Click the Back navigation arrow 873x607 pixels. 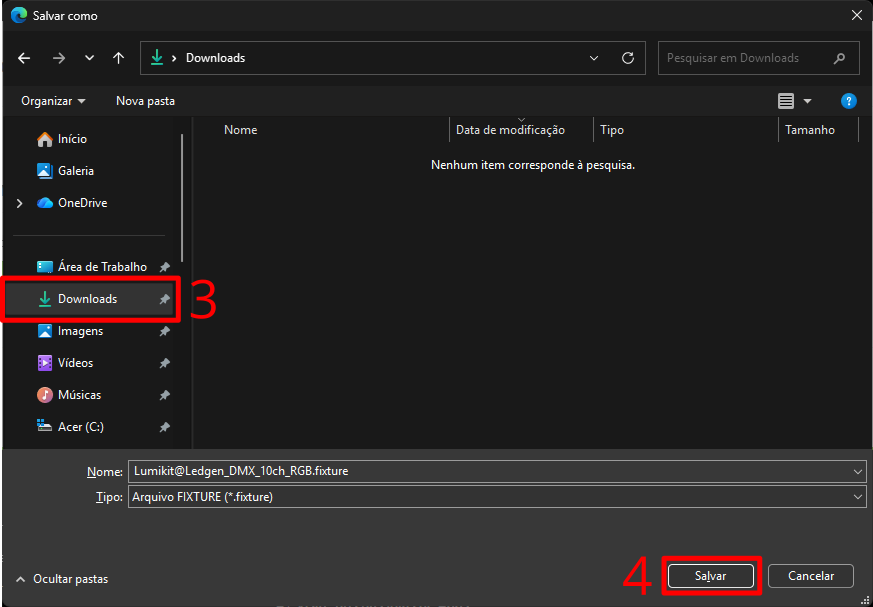[24, 58]
